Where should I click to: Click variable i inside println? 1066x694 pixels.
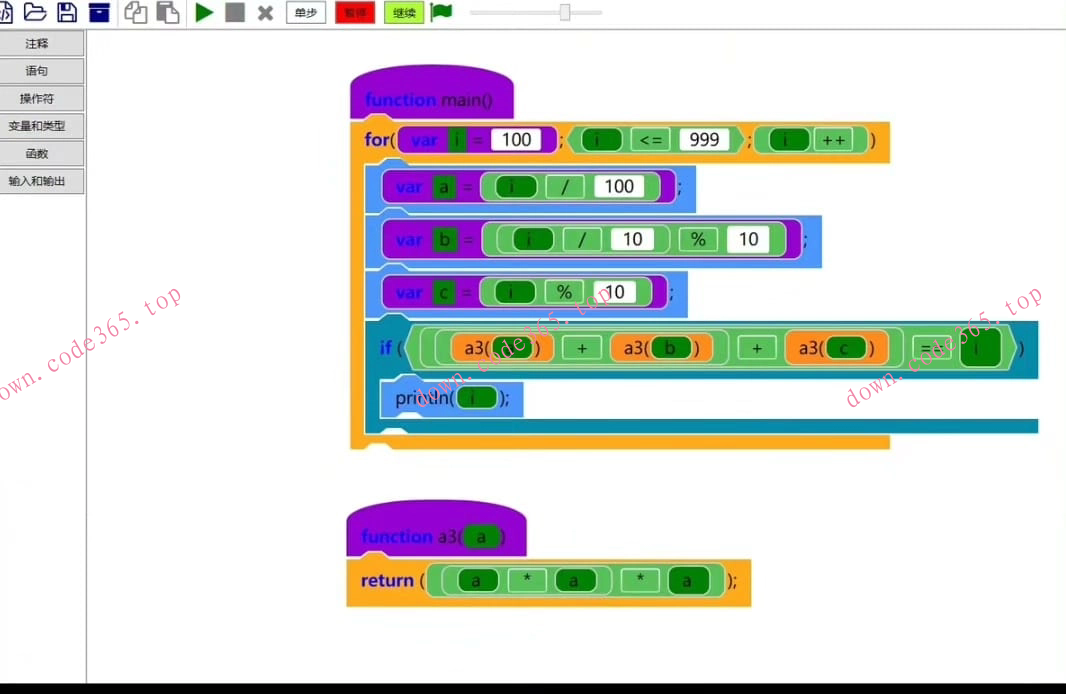(477, 398)
